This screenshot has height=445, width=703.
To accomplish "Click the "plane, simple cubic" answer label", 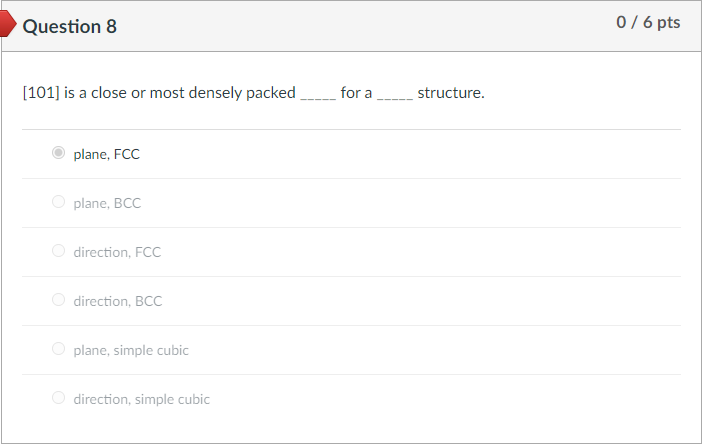I will (x=131, y=350).
